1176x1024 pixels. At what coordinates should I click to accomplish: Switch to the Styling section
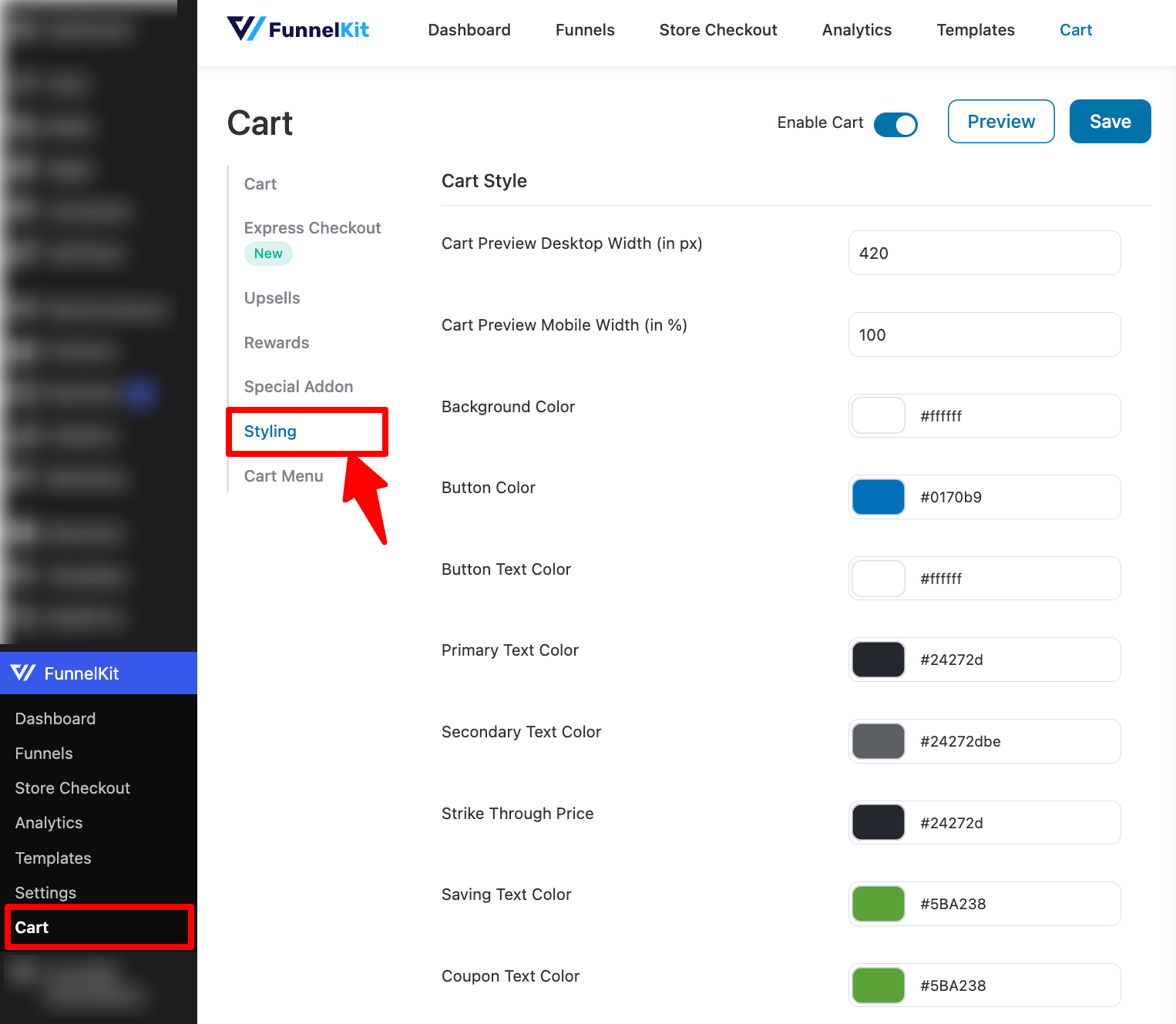tap(270, 431)
